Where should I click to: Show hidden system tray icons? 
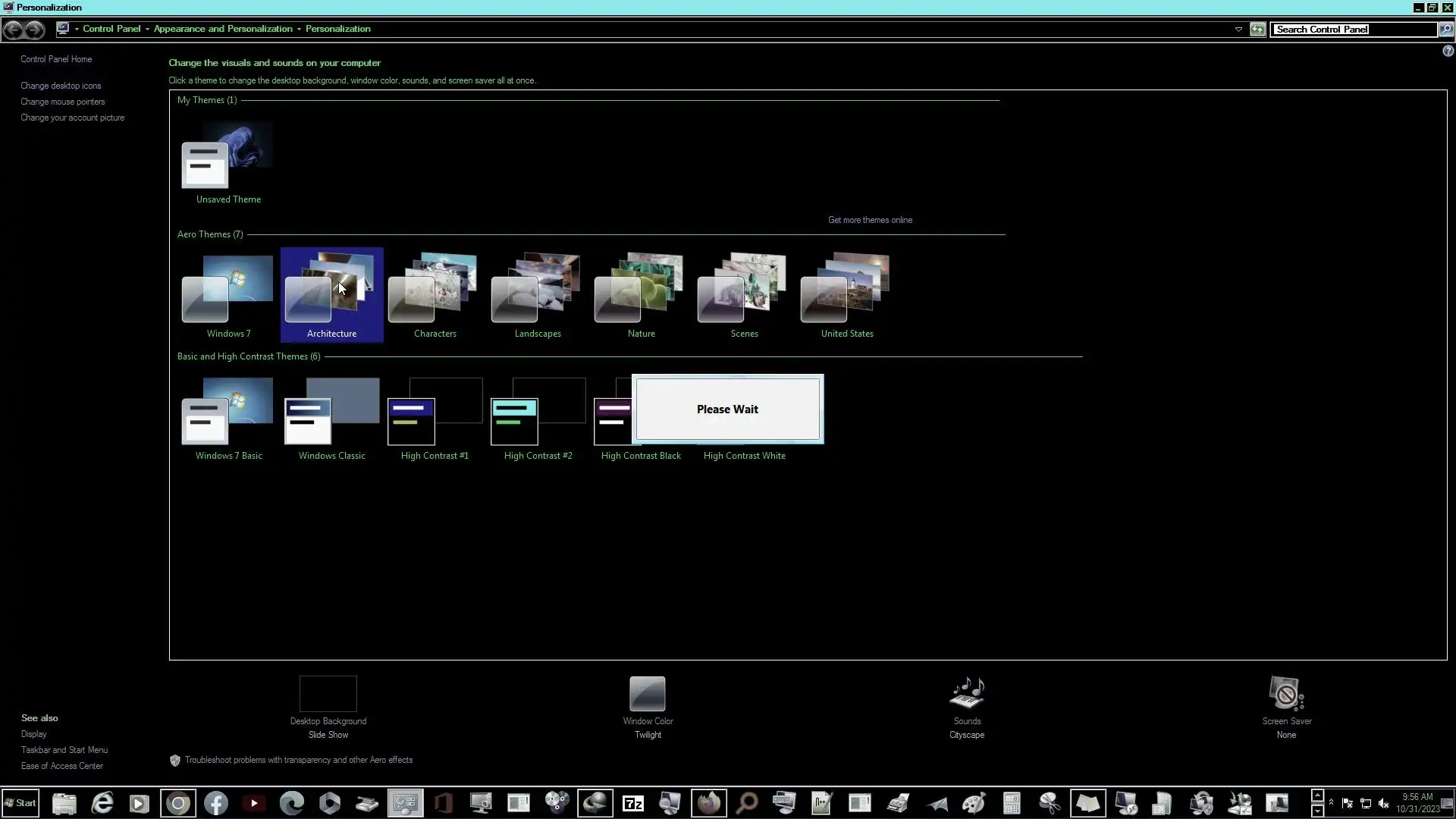[1331, 802]
